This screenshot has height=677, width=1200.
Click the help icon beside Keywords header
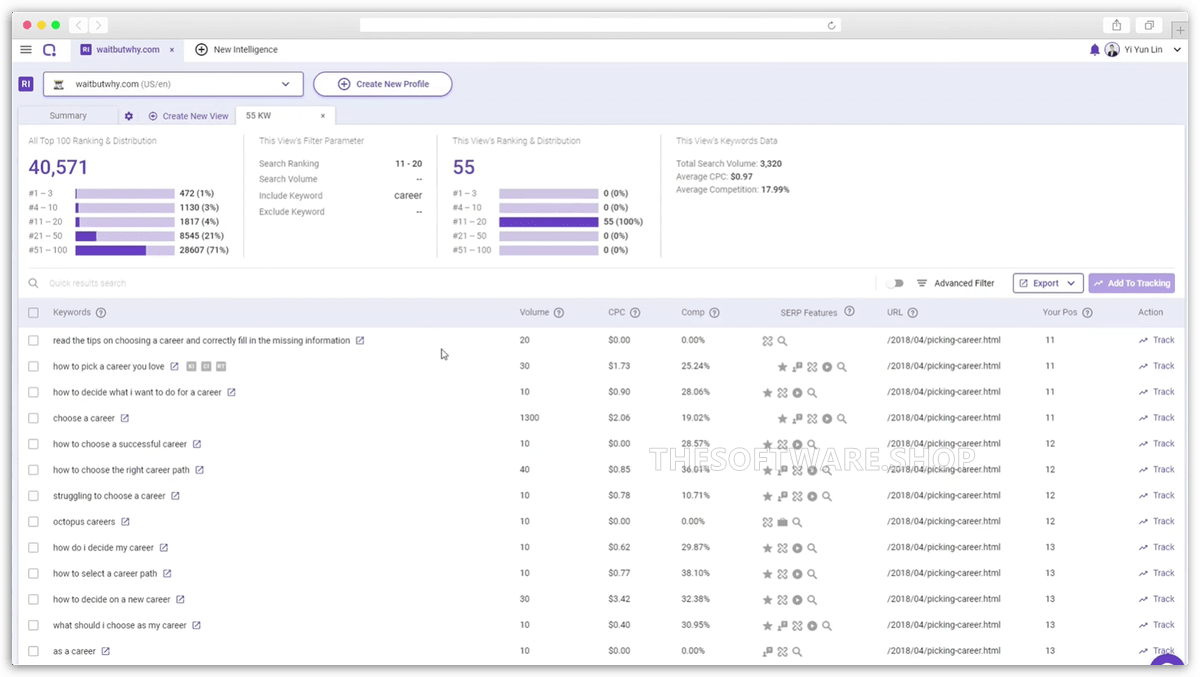pyautogui.click(x=101, y=313)
